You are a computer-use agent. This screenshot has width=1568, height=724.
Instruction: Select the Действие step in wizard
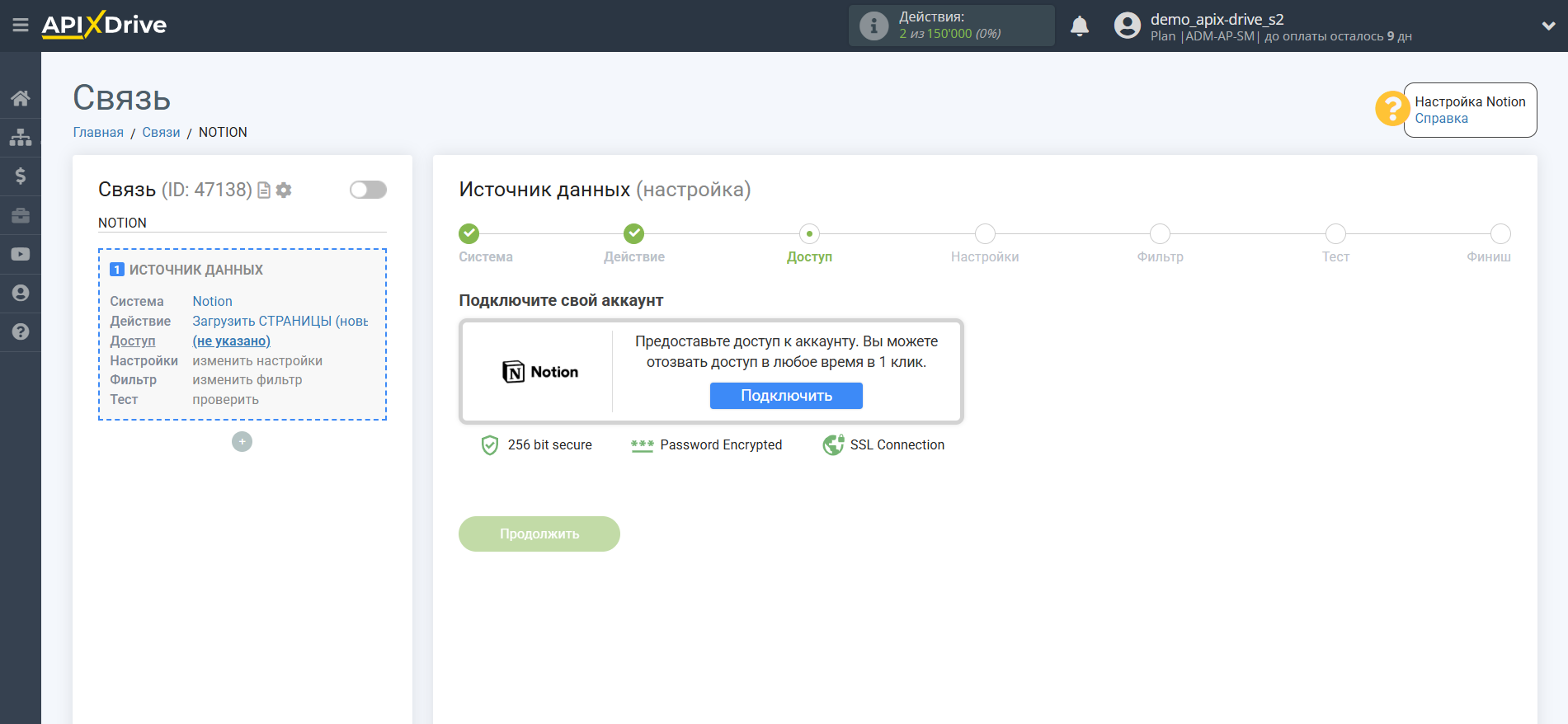click(x=633, y=234)
